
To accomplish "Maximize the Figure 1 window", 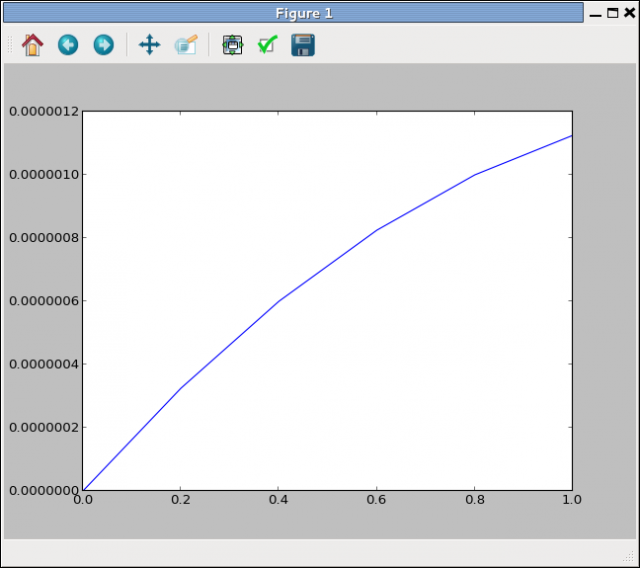I will (613, 13).
